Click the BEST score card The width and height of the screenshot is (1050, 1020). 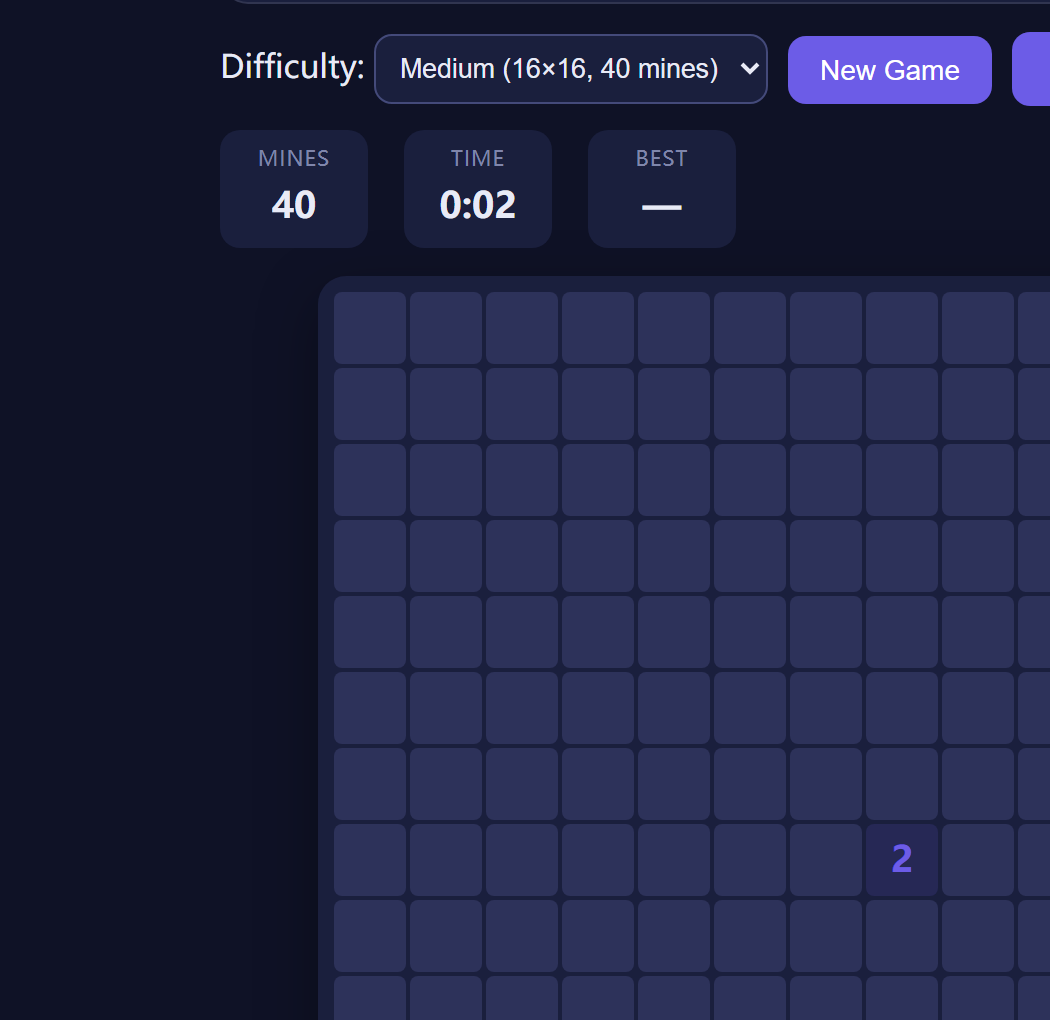click(x=662, y=189)
